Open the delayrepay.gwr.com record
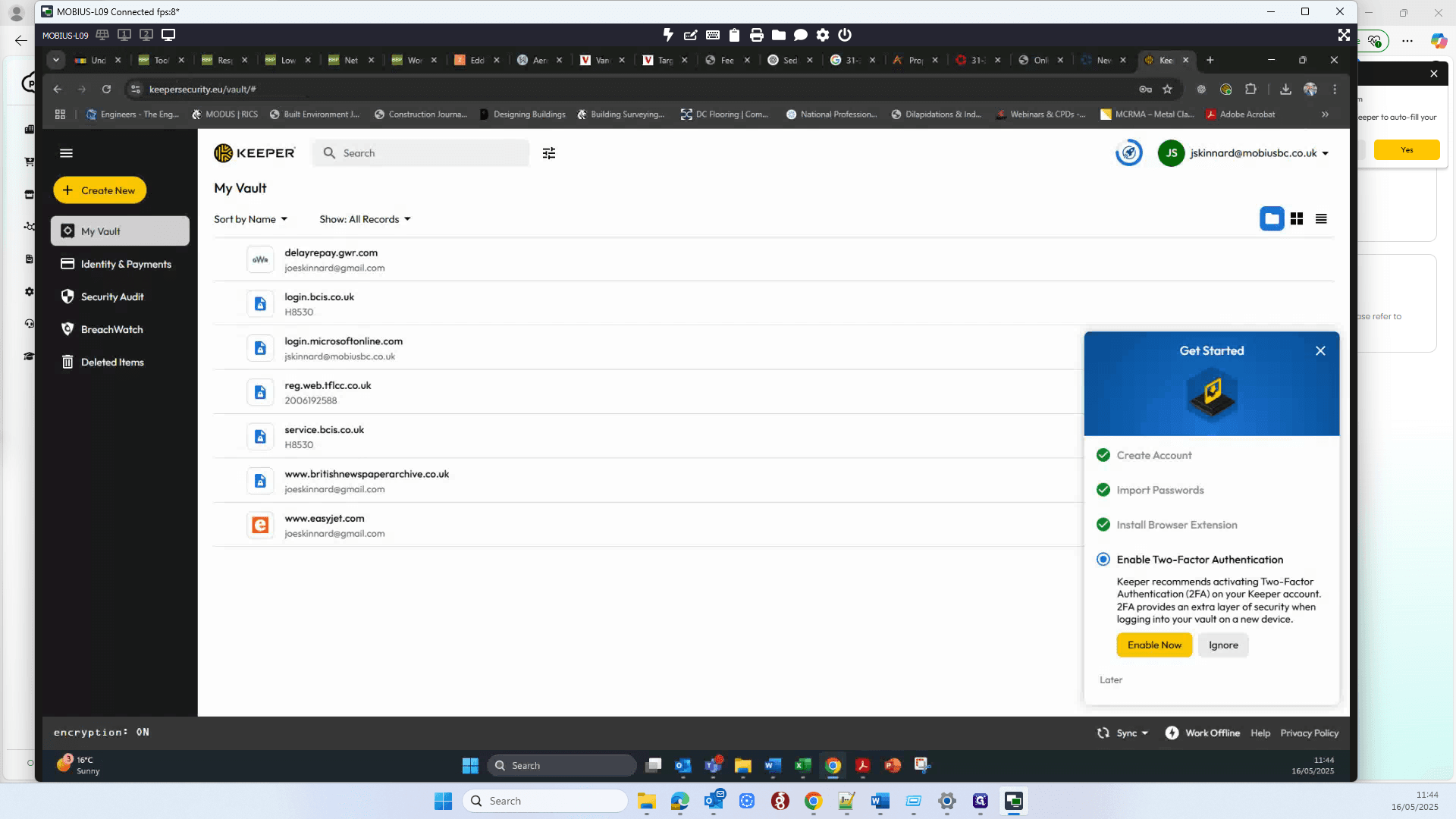Screen dimensions: 1456x819 (x=773, y=259)
